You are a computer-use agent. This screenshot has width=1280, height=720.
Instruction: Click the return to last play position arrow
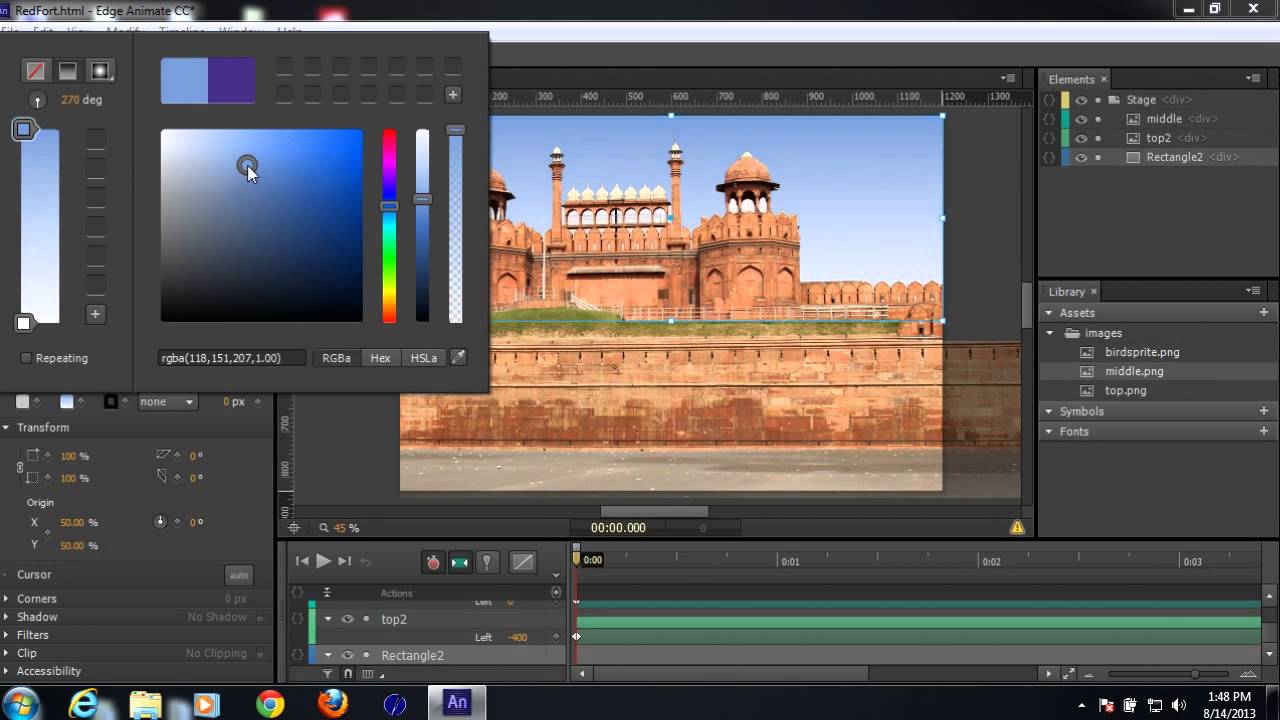click(x=366, y=562)
